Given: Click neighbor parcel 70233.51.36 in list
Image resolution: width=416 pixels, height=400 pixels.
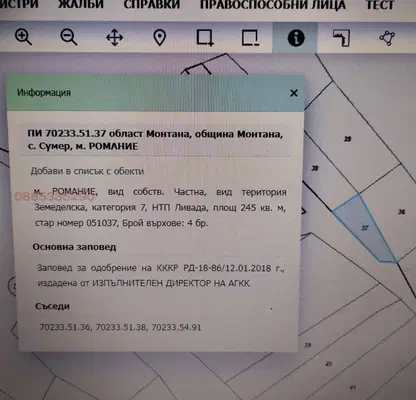Looking at the screenshot, I should (65, 327).
